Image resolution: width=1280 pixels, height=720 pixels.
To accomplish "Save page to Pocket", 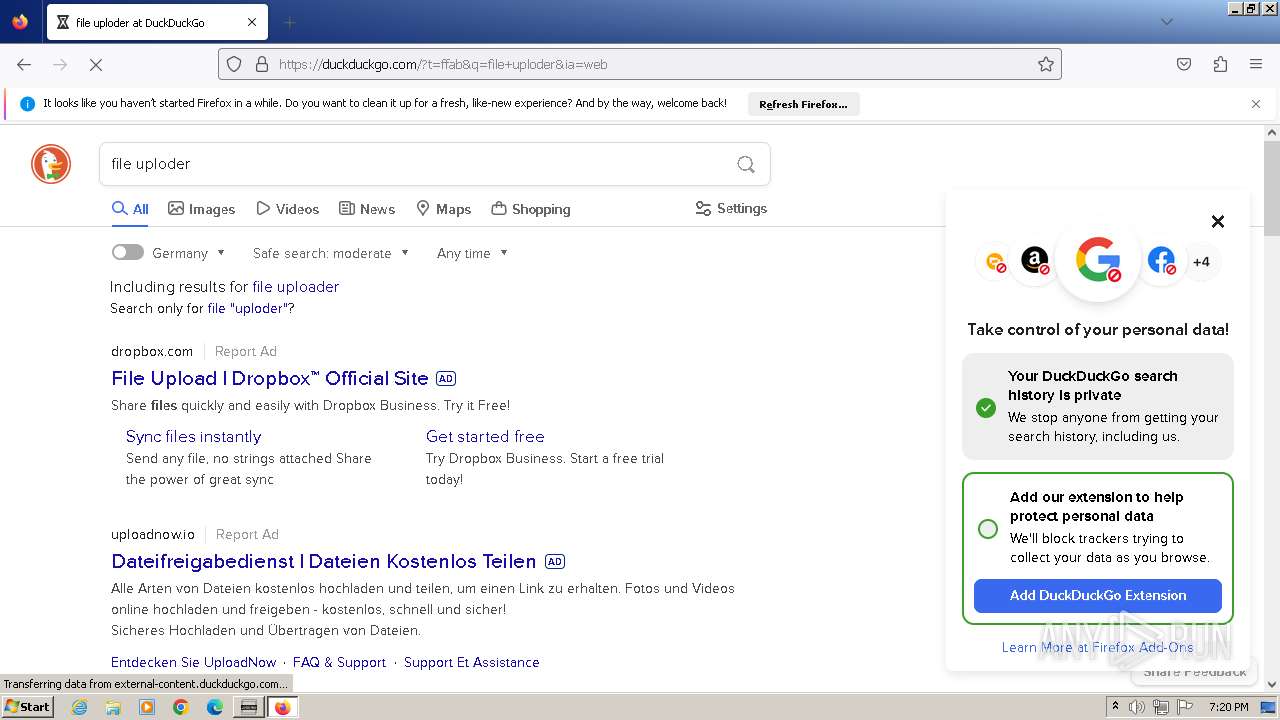I will click(1184, 64).
